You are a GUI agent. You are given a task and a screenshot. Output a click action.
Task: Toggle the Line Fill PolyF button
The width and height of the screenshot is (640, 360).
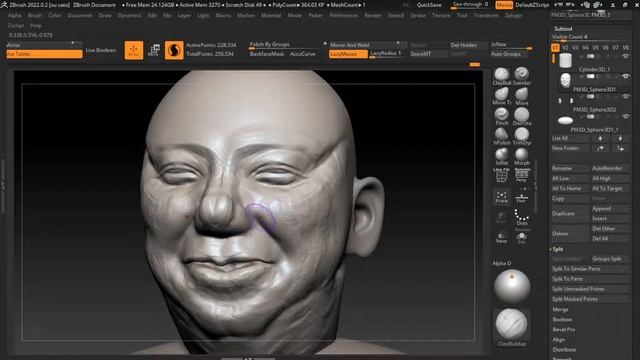502,175
